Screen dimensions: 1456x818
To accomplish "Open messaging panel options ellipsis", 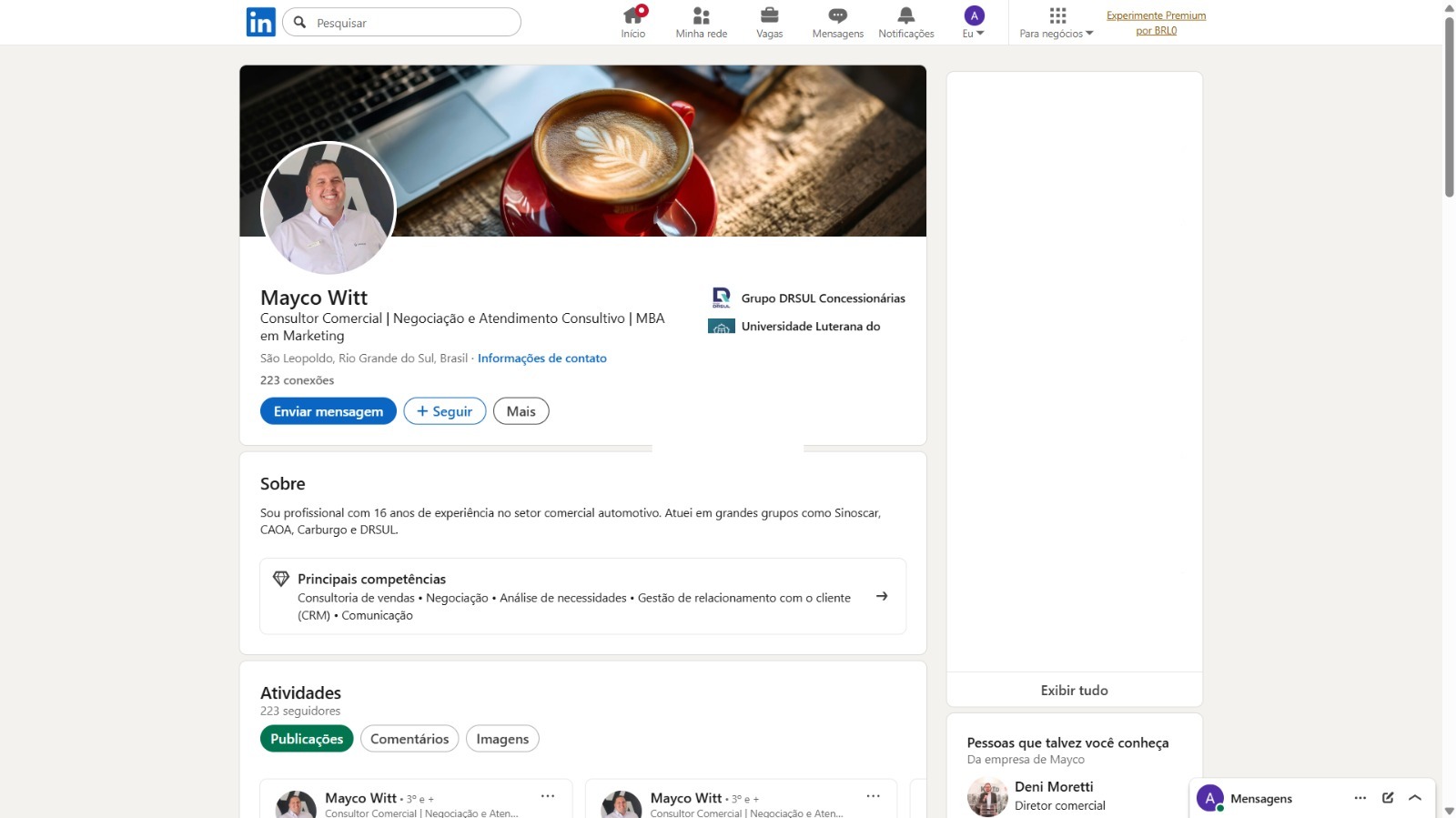I will coord(1360,798).
